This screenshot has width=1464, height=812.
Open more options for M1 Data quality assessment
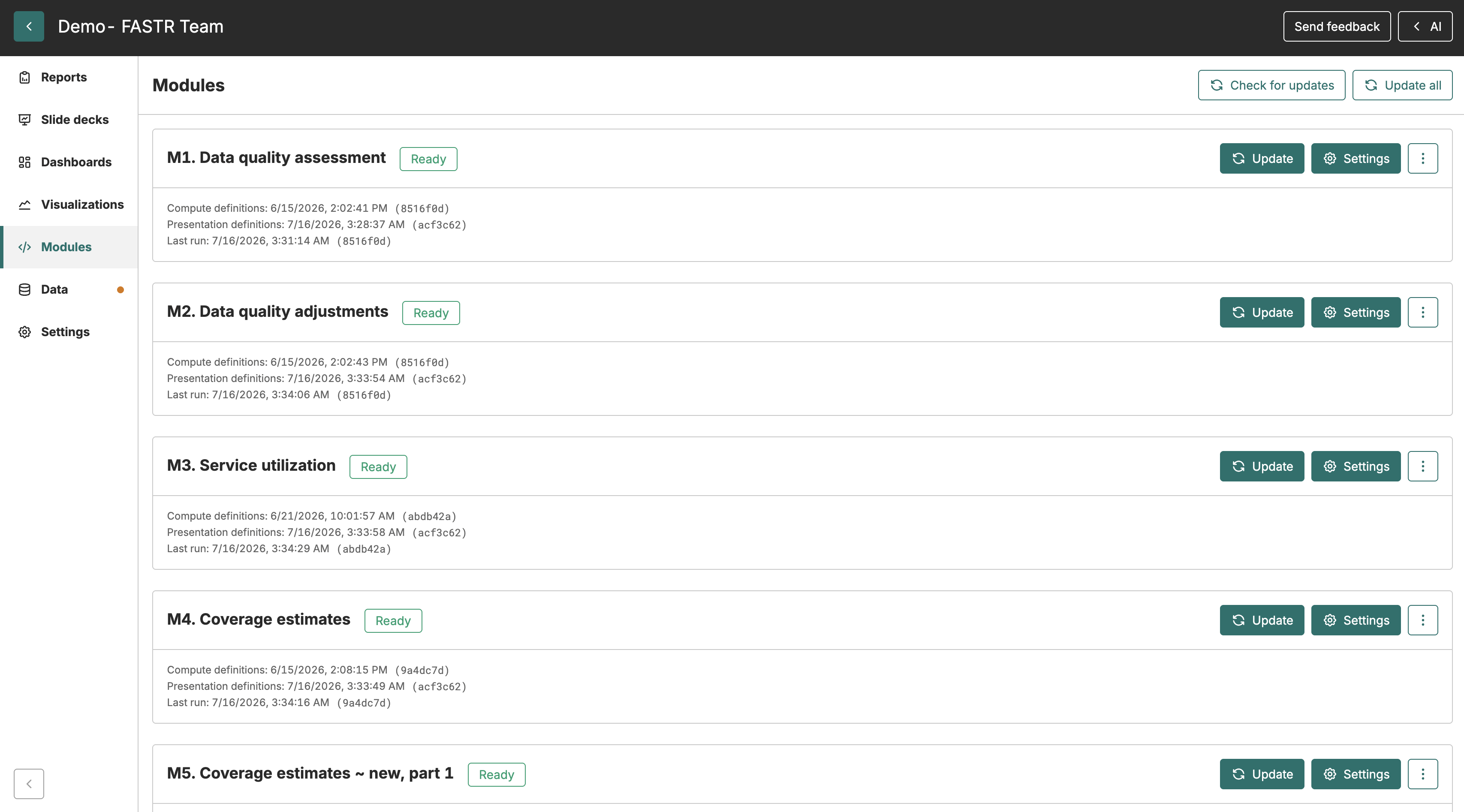coord(1422,159)
